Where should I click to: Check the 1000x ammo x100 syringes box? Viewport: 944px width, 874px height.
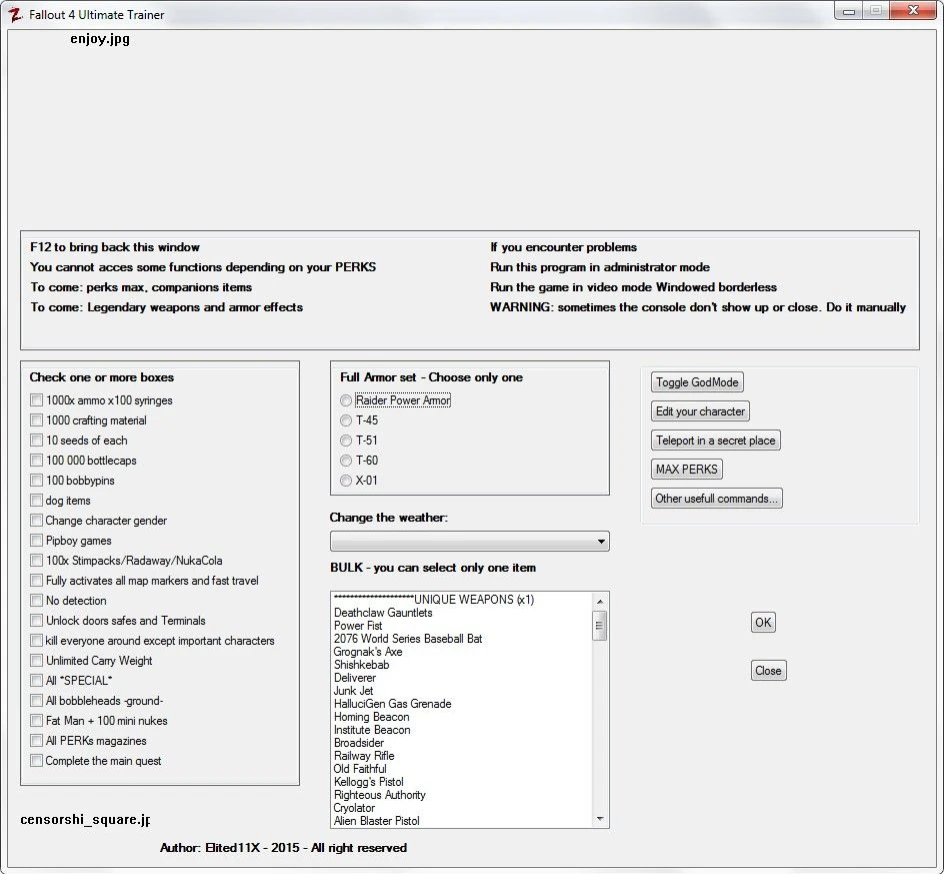click(x=37, y=400)
